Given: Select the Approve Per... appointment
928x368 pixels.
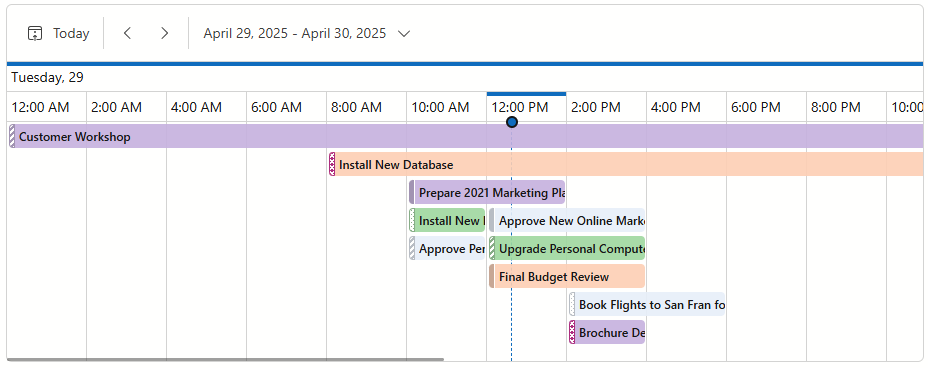Looking at the screenshot, I should point(447,248).
